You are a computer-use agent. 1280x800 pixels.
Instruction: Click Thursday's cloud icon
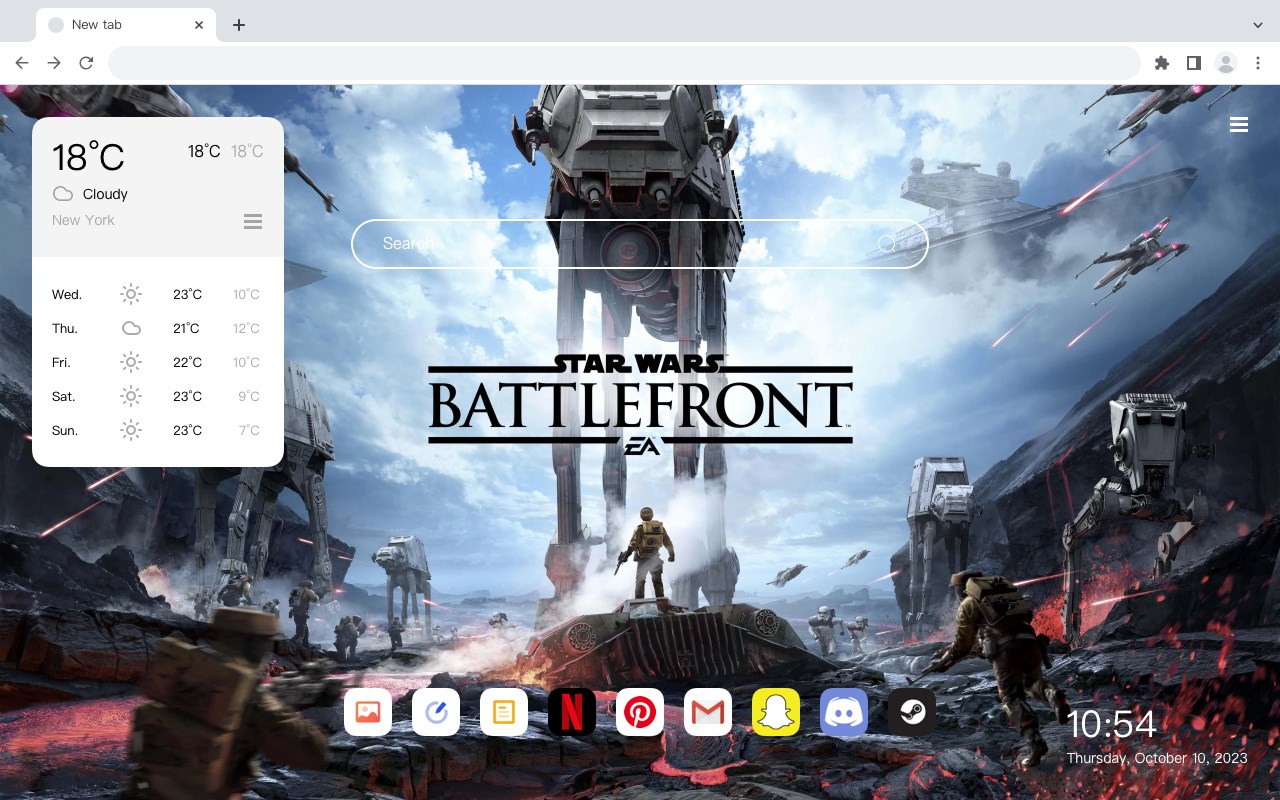click(x=131, y=328)
